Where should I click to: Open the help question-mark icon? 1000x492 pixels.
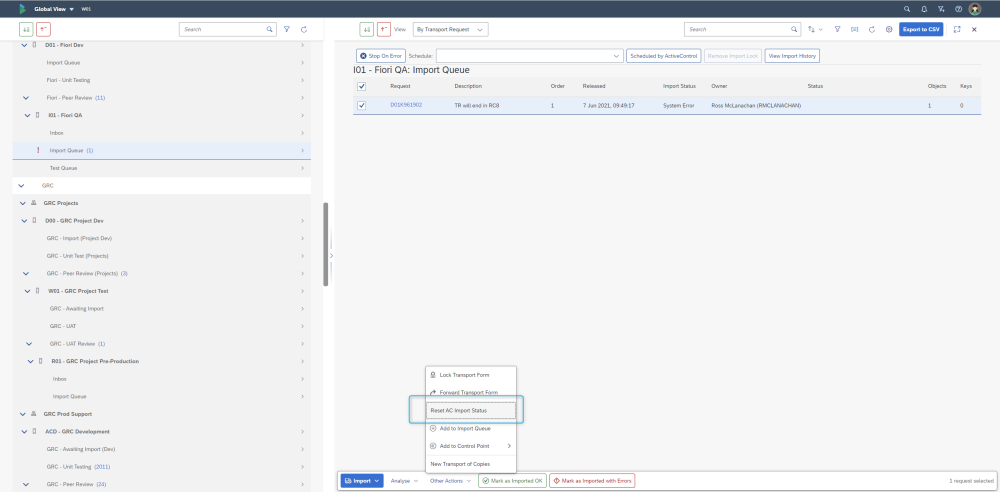pyautogui.click(x=959, y=9)
